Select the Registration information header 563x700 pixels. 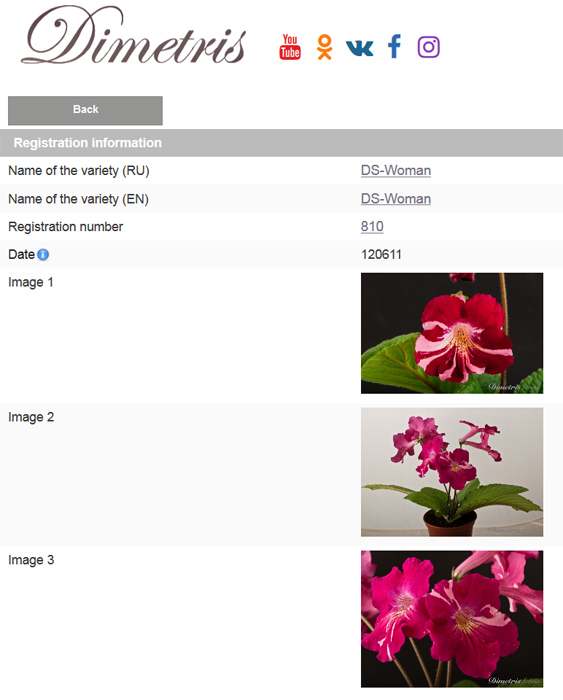point(281,143)
